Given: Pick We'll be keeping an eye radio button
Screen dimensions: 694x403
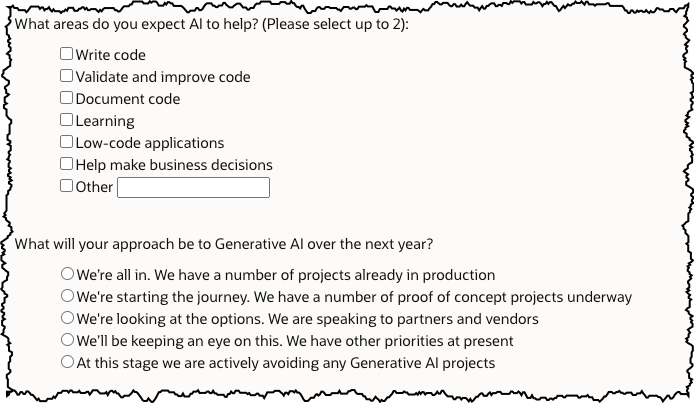Looking at the screenshot, I should tap(67, 340).
